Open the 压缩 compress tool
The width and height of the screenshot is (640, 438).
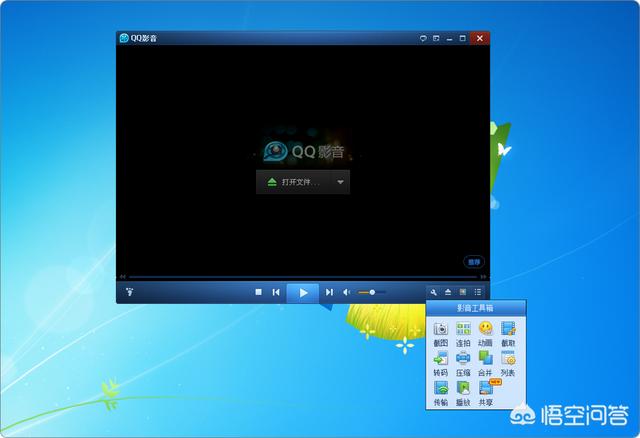point(463,364)
